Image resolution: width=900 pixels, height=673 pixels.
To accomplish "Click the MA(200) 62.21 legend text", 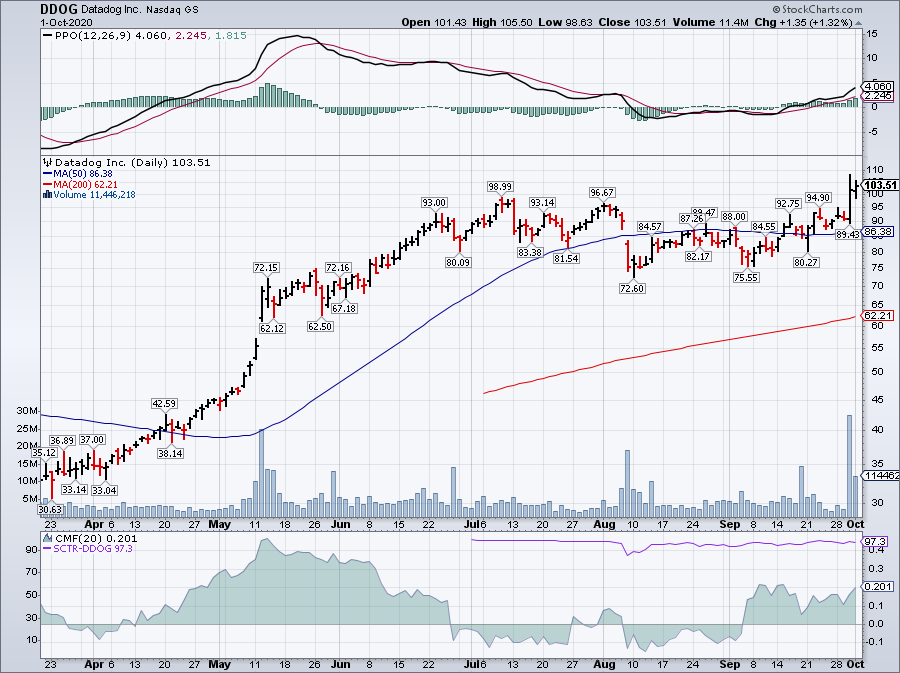I will pos(85,185).
